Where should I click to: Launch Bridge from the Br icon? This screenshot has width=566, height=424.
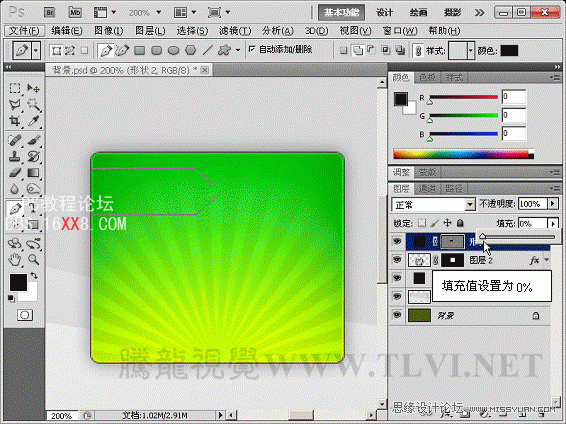[x=49, y=13]
